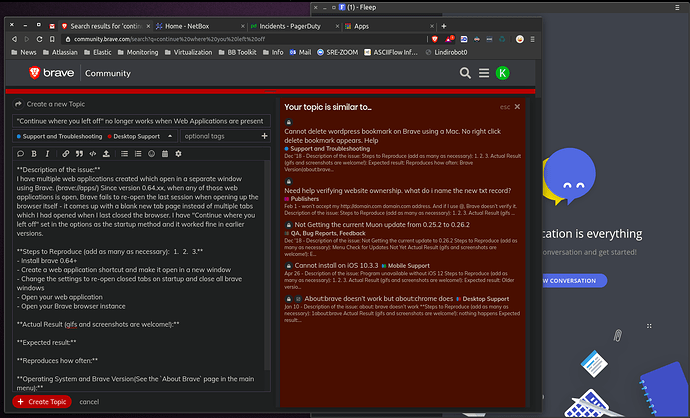Click the Publishers category label
This screenshot has width=690, height=418.
click(x=301, y=199)
